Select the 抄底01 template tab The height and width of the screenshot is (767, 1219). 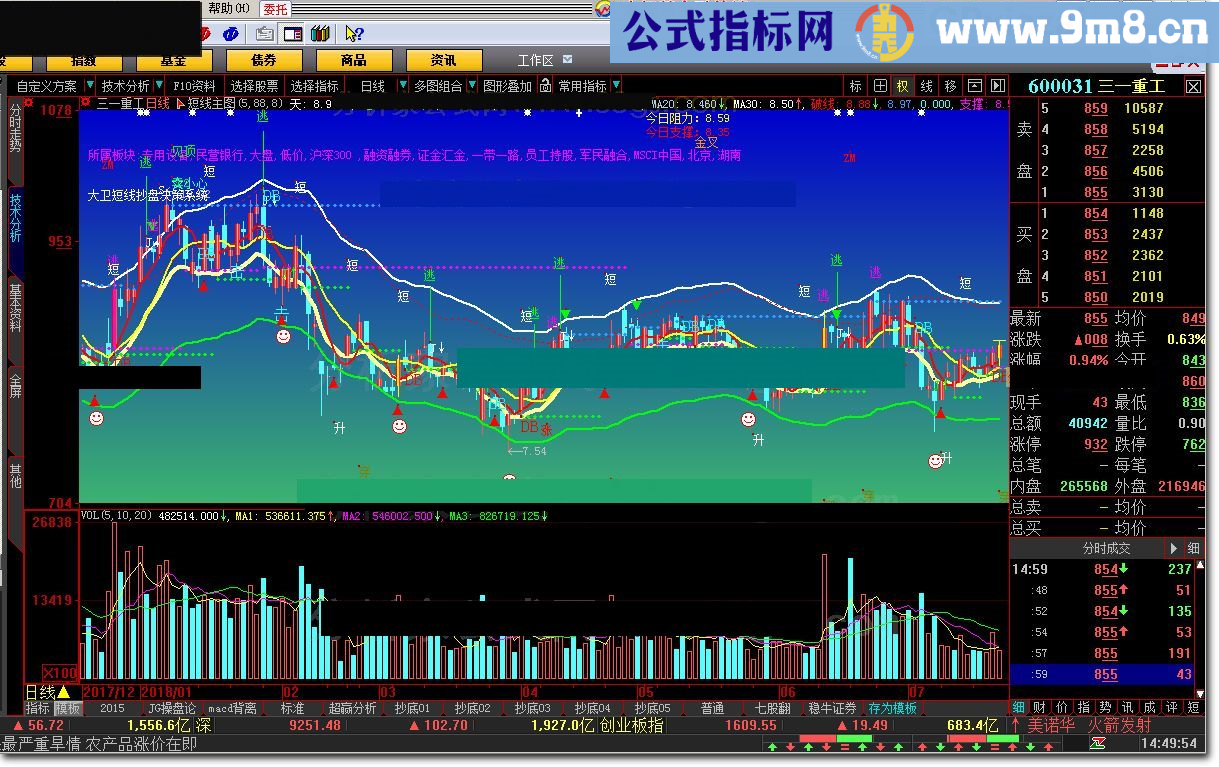[412, 709]
